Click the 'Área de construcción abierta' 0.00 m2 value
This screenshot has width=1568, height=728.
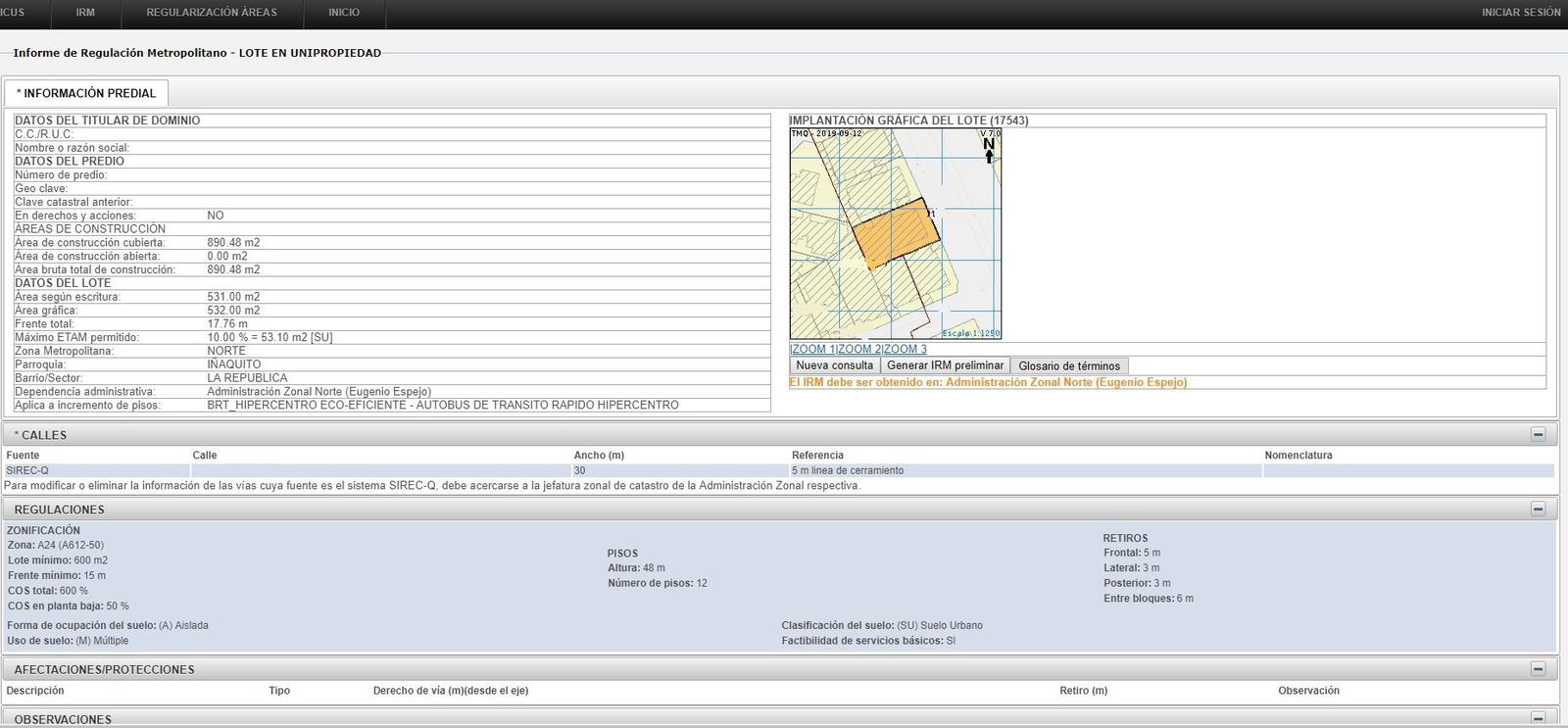(x=227, y=256)
